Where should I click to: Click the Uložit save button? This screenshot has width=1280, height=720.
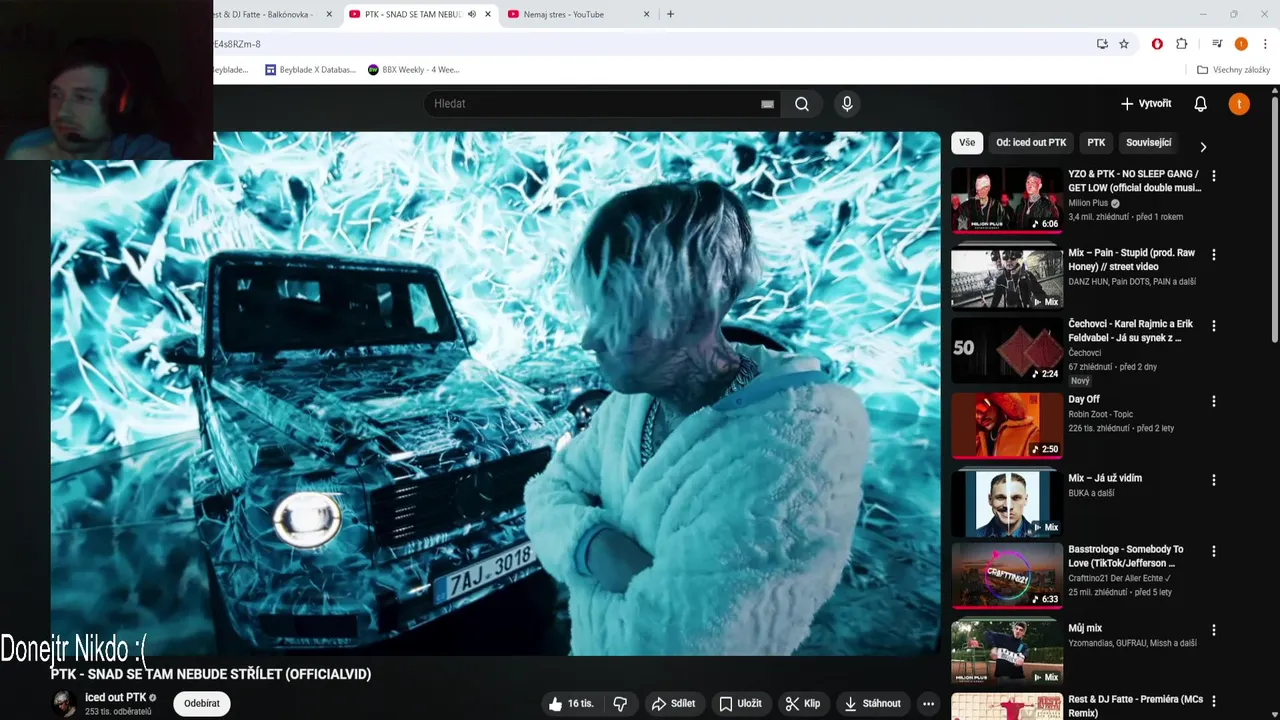pos(741,704)
